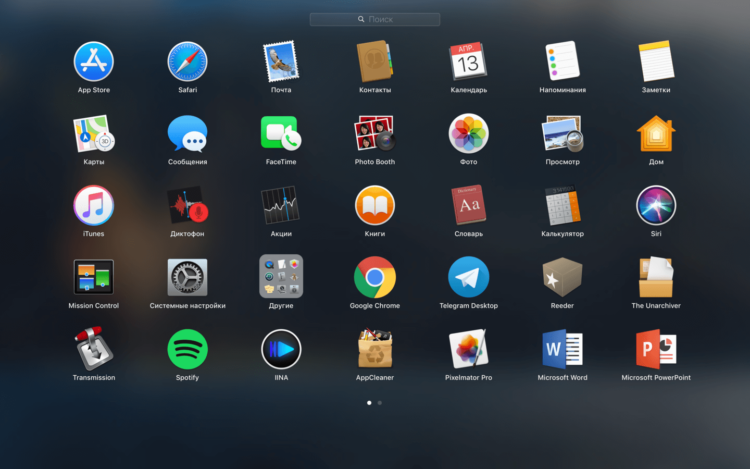Open Системные настройки preferences
750x469 pixels.
(x=188, y=277)
